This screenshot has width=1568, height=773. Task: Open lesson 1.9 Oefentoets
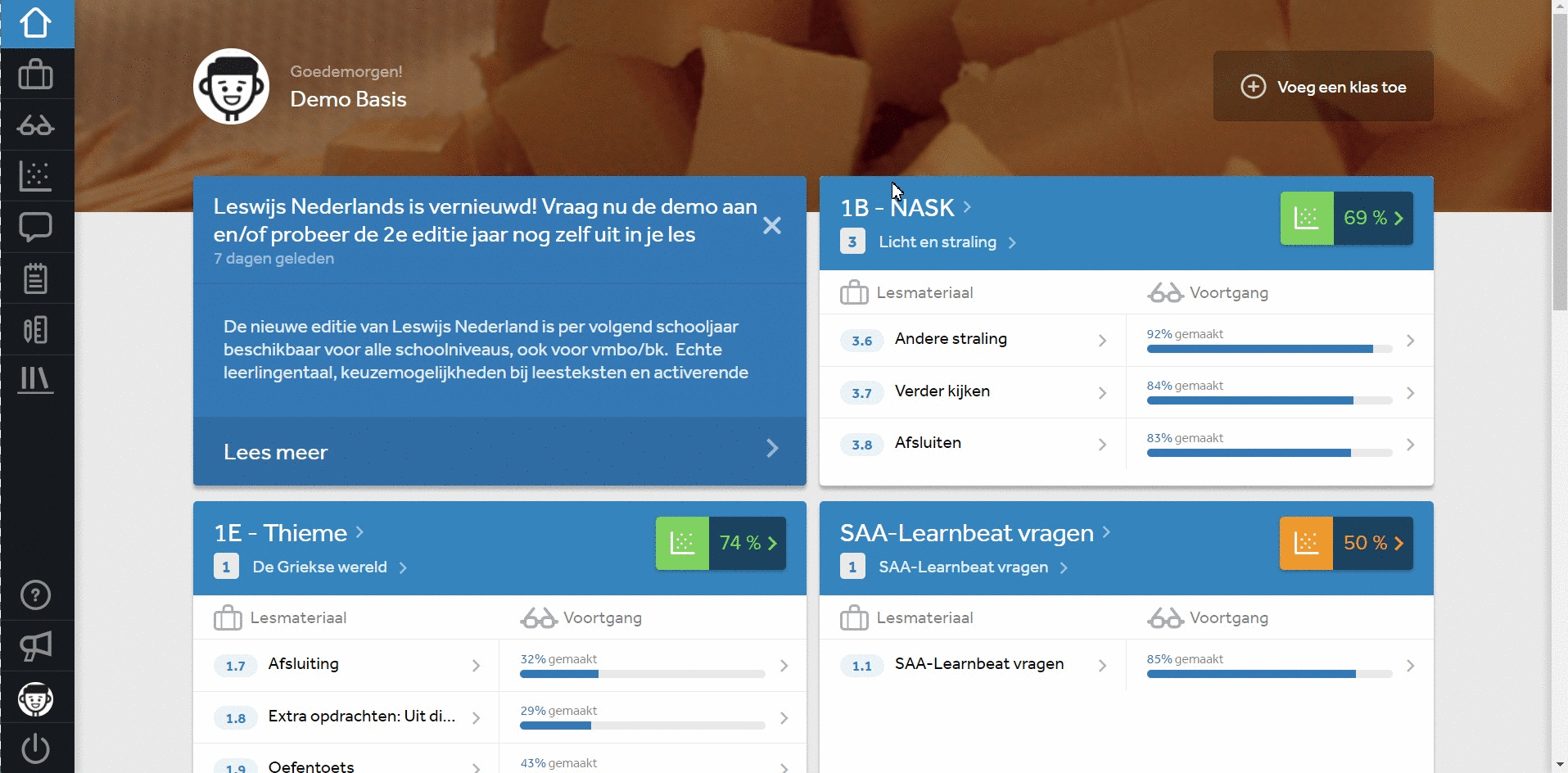346,759
